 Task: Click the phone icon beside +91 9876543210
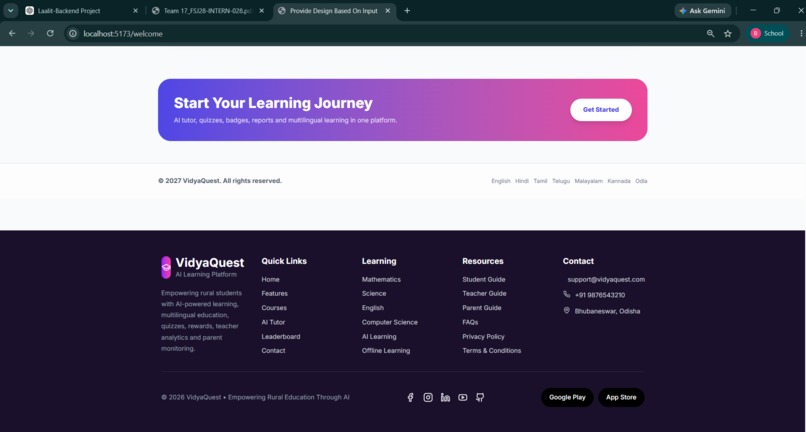coord(566,294)
